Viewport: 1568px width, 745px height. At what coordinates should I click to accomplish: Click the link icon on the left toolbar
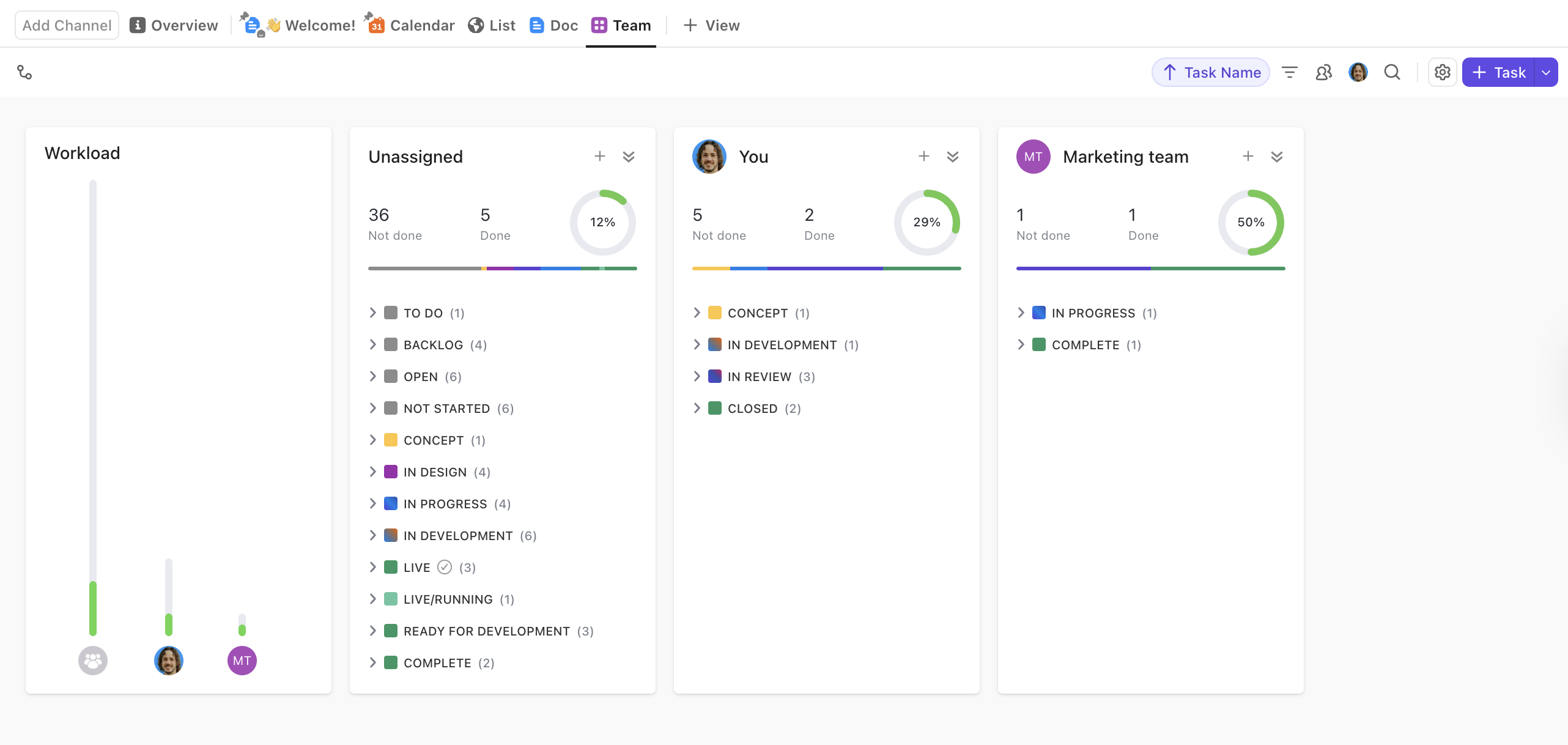[24, 72]
